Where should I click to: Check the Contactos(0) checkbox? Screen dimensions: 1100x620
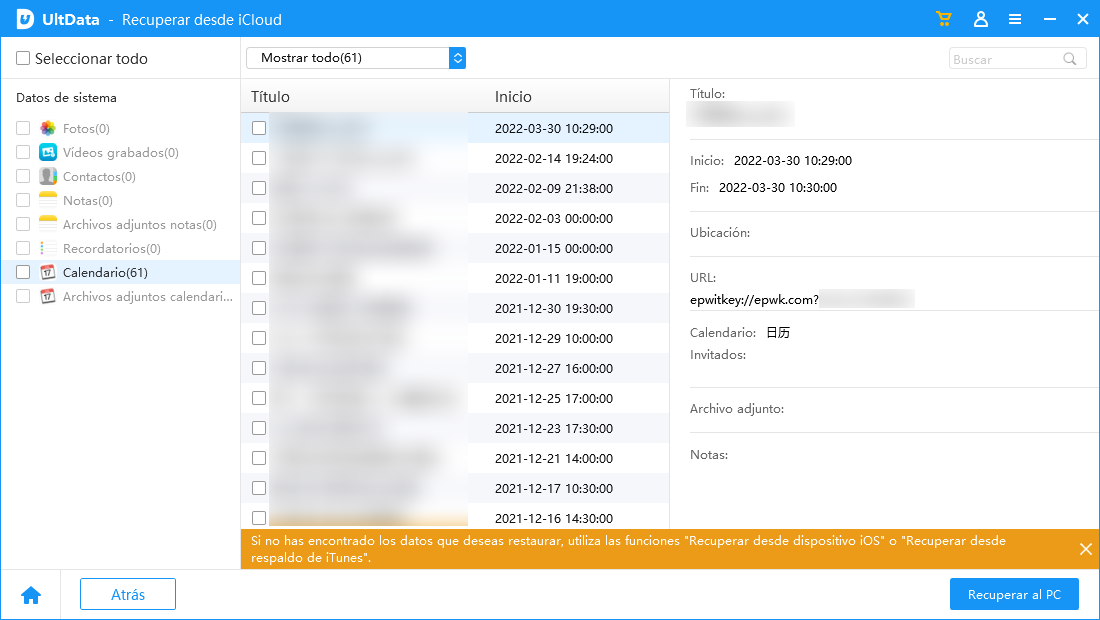pos(23,176)
